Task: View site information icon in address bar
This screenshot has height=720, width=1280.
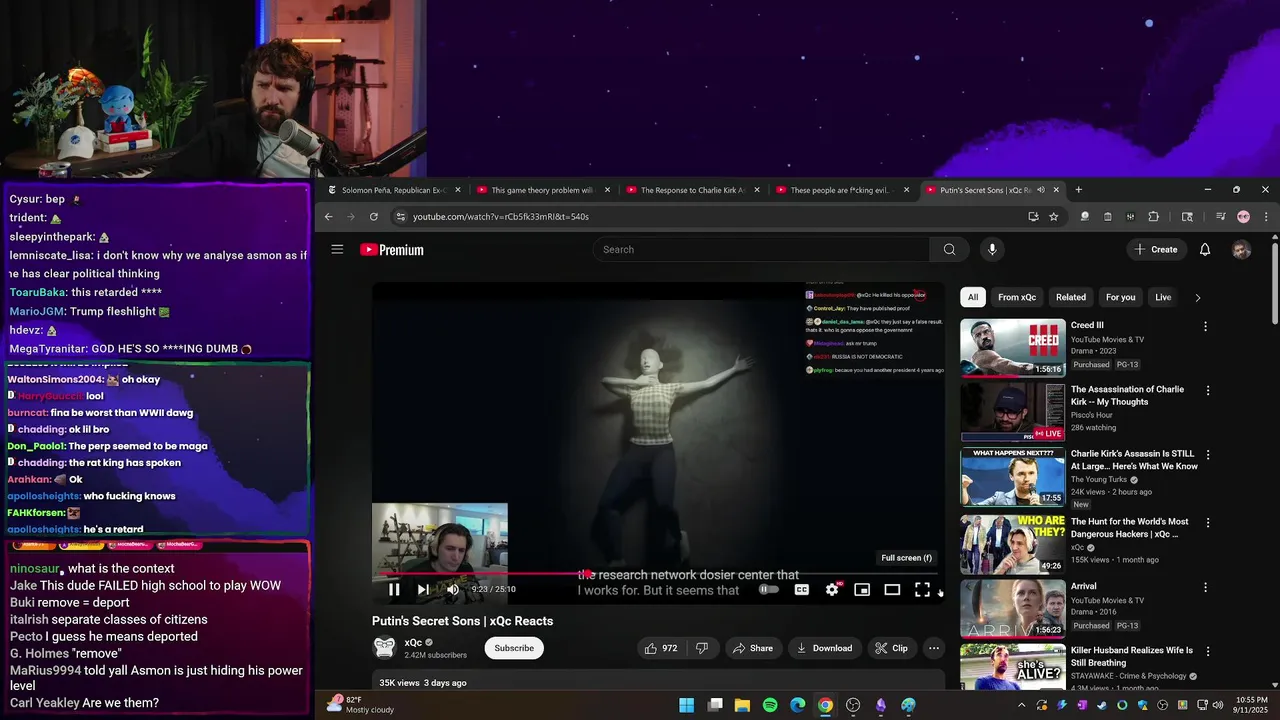Action: tap(401, 217)
